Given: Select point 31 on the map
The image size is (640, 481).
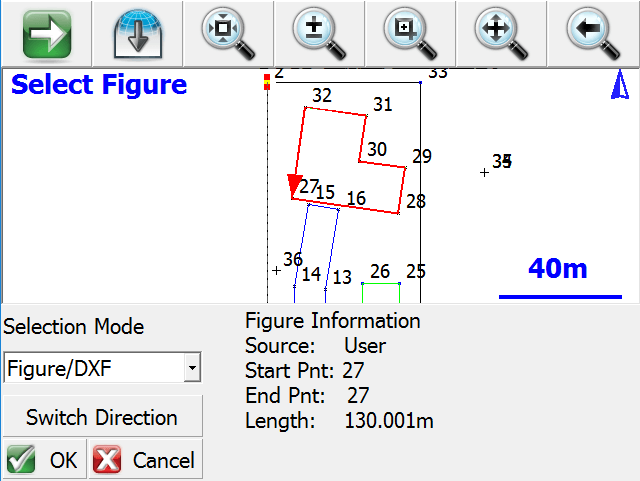Looking at the screenshot, I should point(366,116).
